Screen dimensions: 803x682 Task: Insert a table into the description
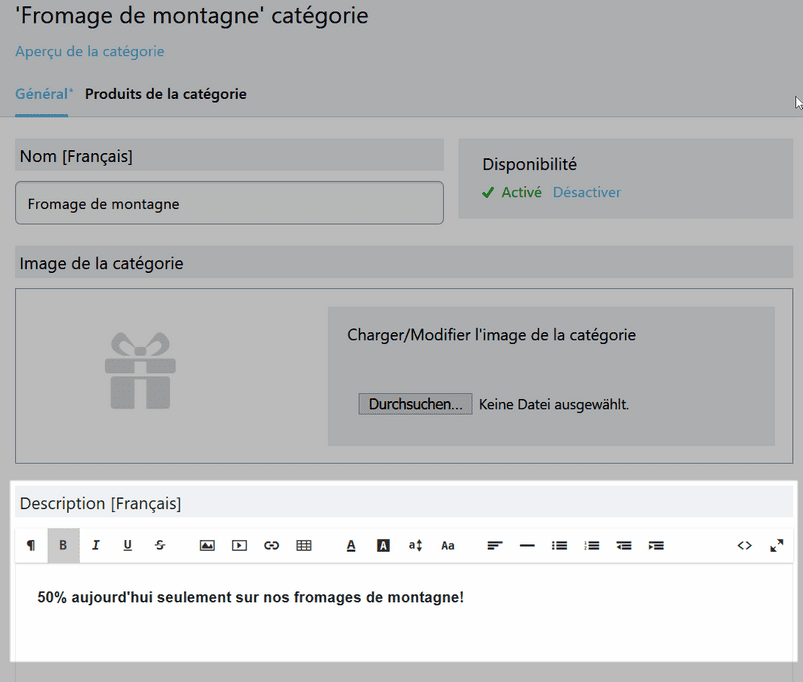[x=304, y=545]
